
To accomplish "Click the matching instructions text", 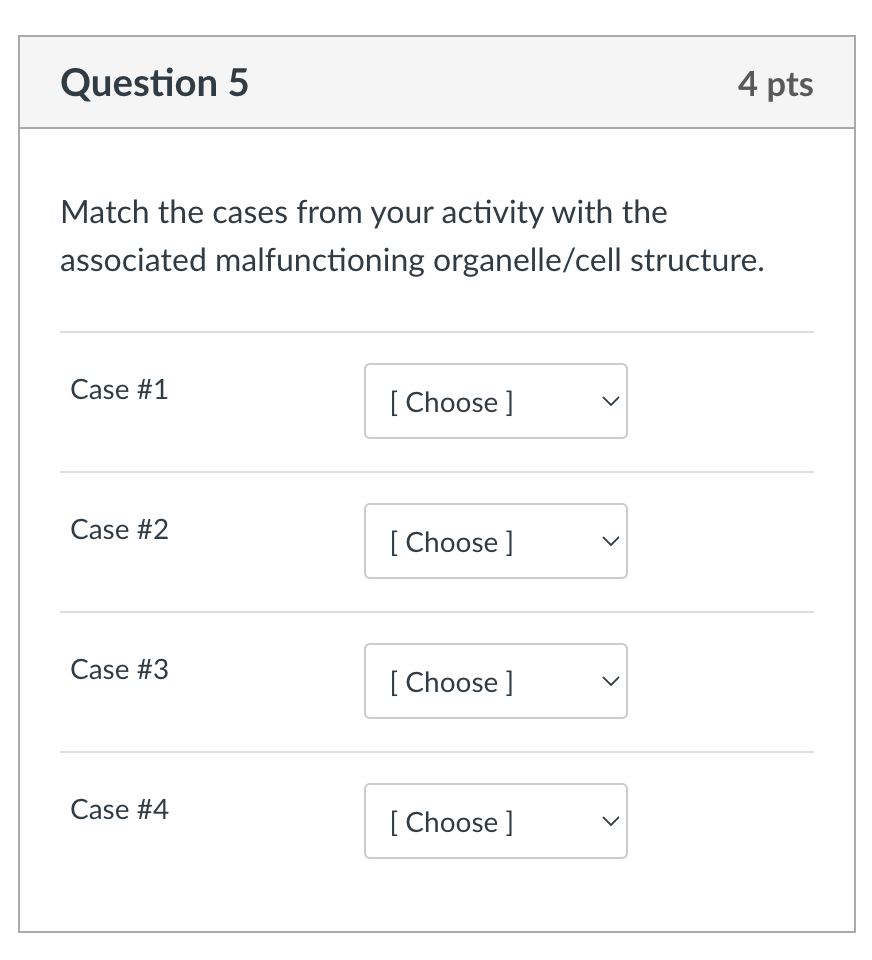I will pos(412,236).
